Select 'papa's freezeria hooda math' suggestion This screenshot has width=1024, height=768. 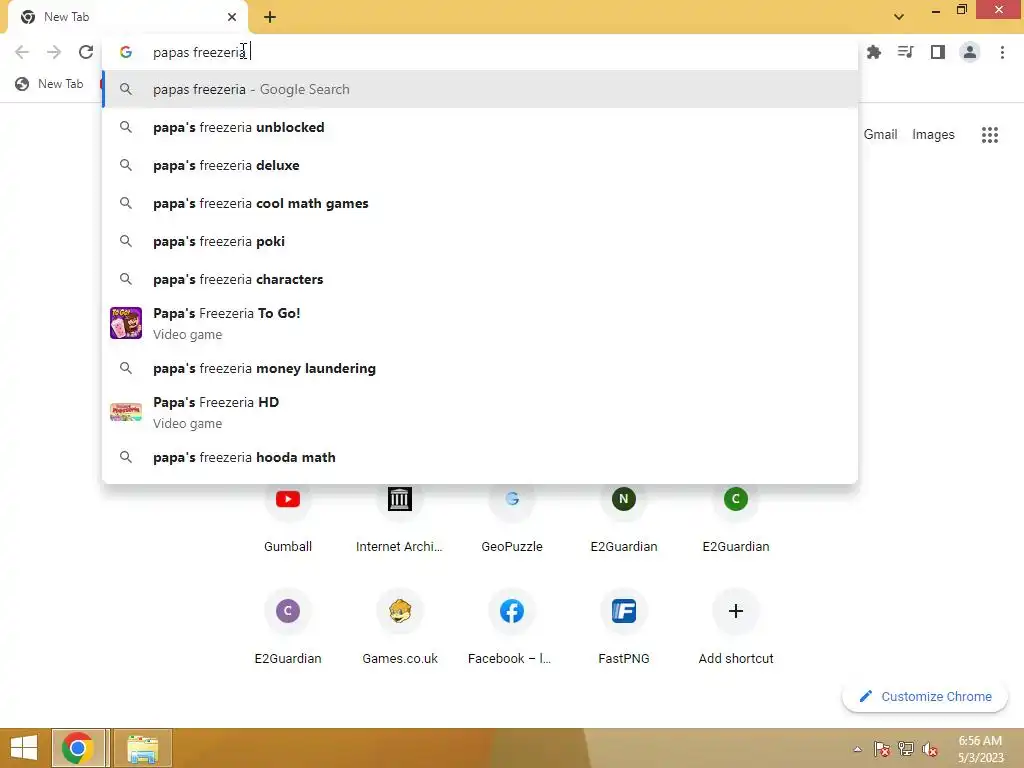coord(480,457)
